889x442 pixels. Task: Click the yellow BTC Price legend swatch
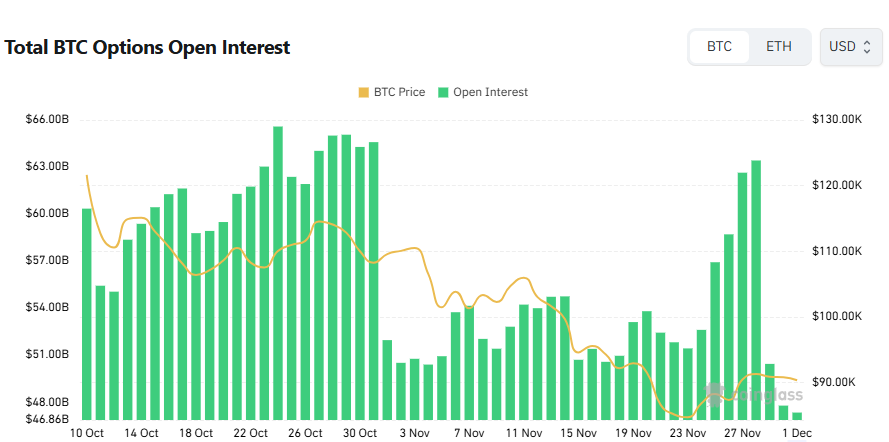[x=363, y=92]
